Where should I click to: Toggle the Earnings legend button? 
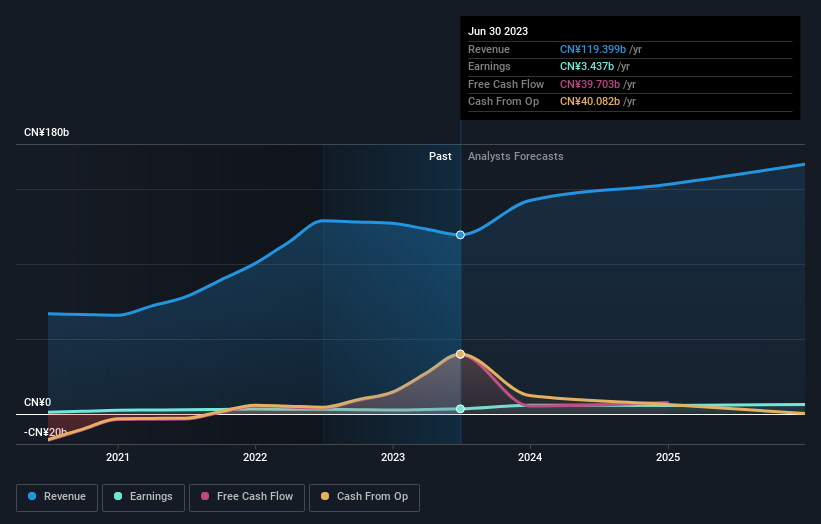tap(143, 497)
